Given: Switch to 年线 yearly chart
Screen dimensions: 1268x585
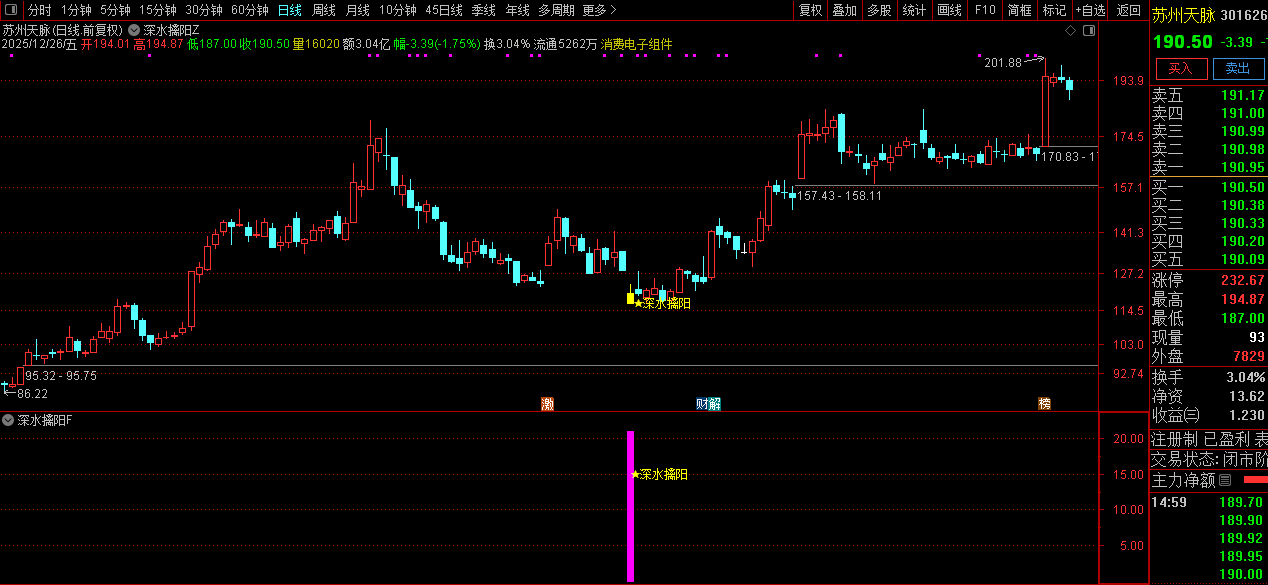Looking at the screenshot, I should click(x=518, y=10).
